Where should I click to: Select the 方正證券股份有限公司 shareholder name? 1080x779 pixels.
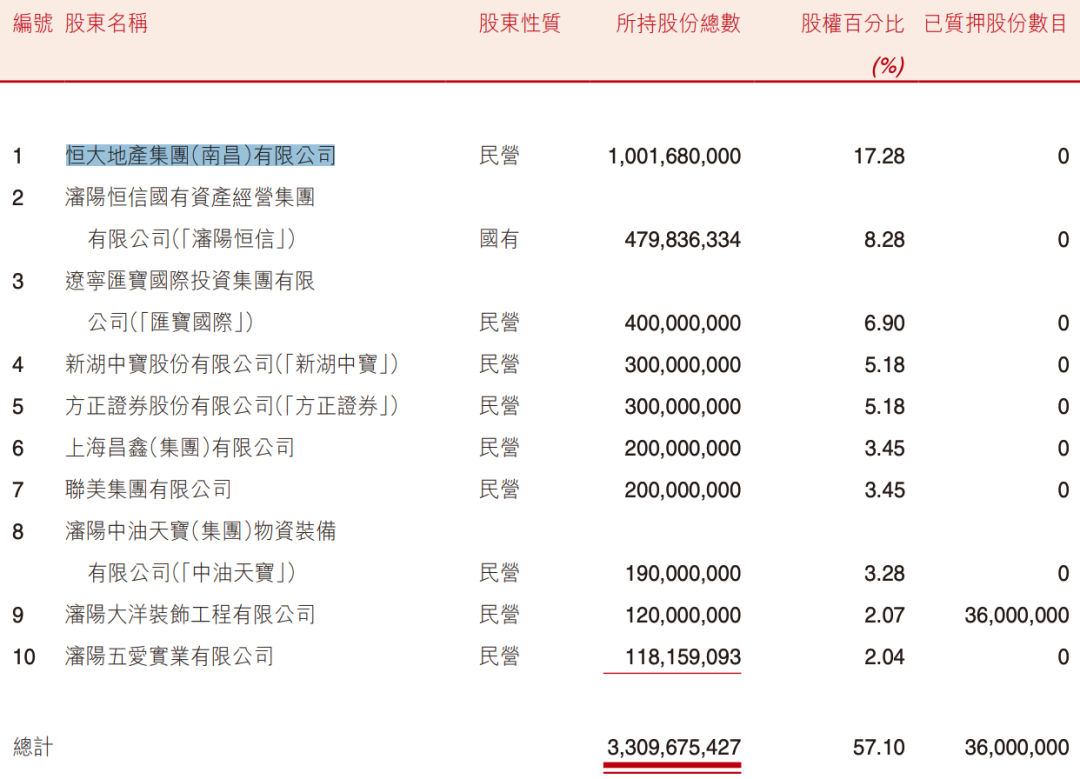point(232,407)
